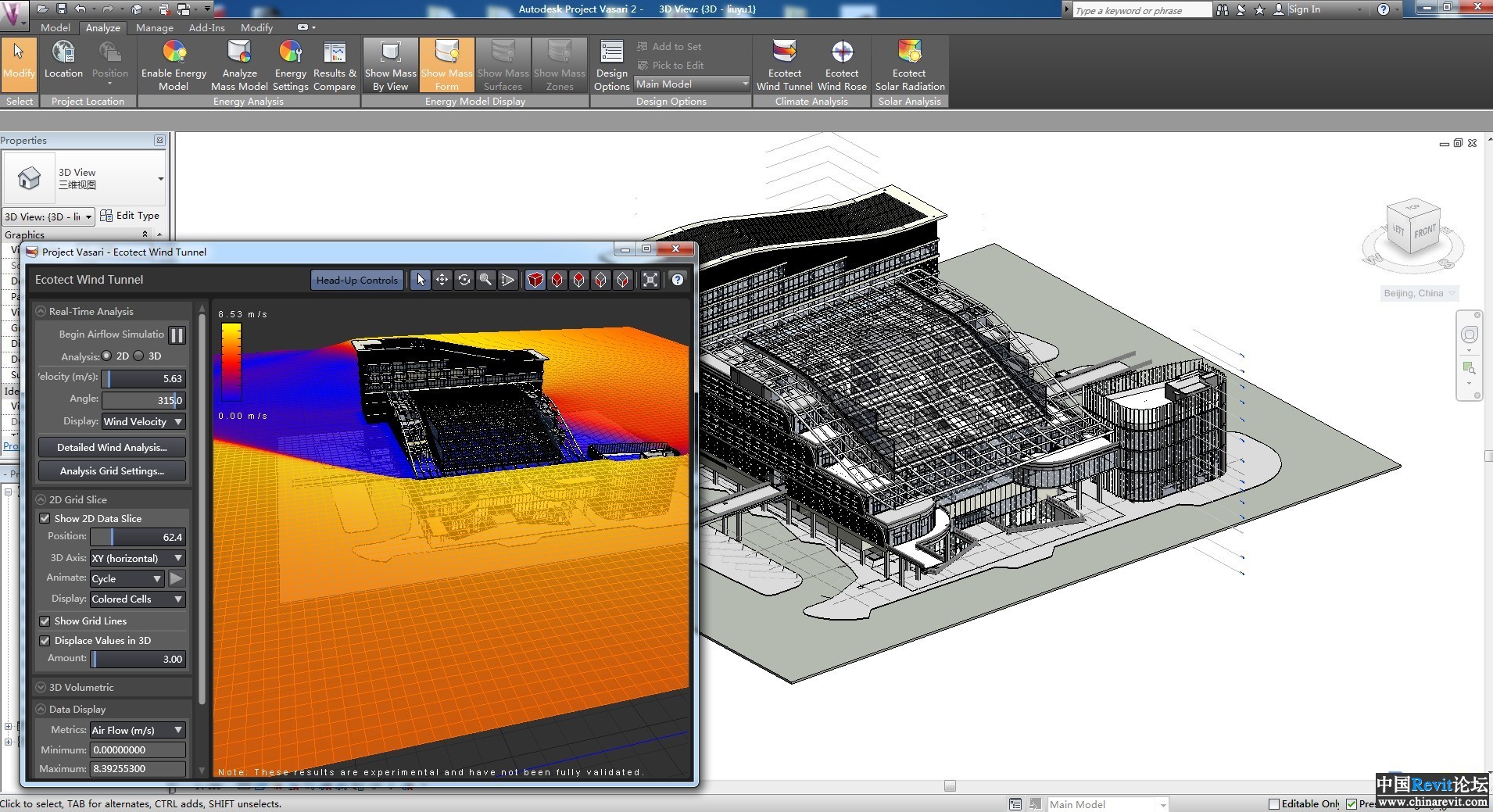Click the Open folder quick-access icon
Viewport: 1493px width, 812px height.
42,9
